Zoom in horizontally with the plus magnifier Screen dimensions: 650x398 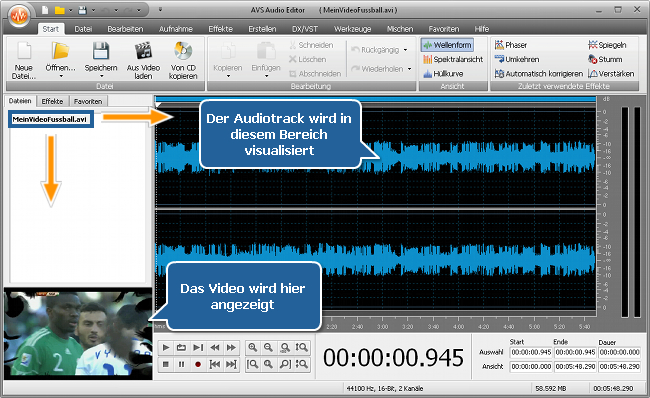point(252,347)
